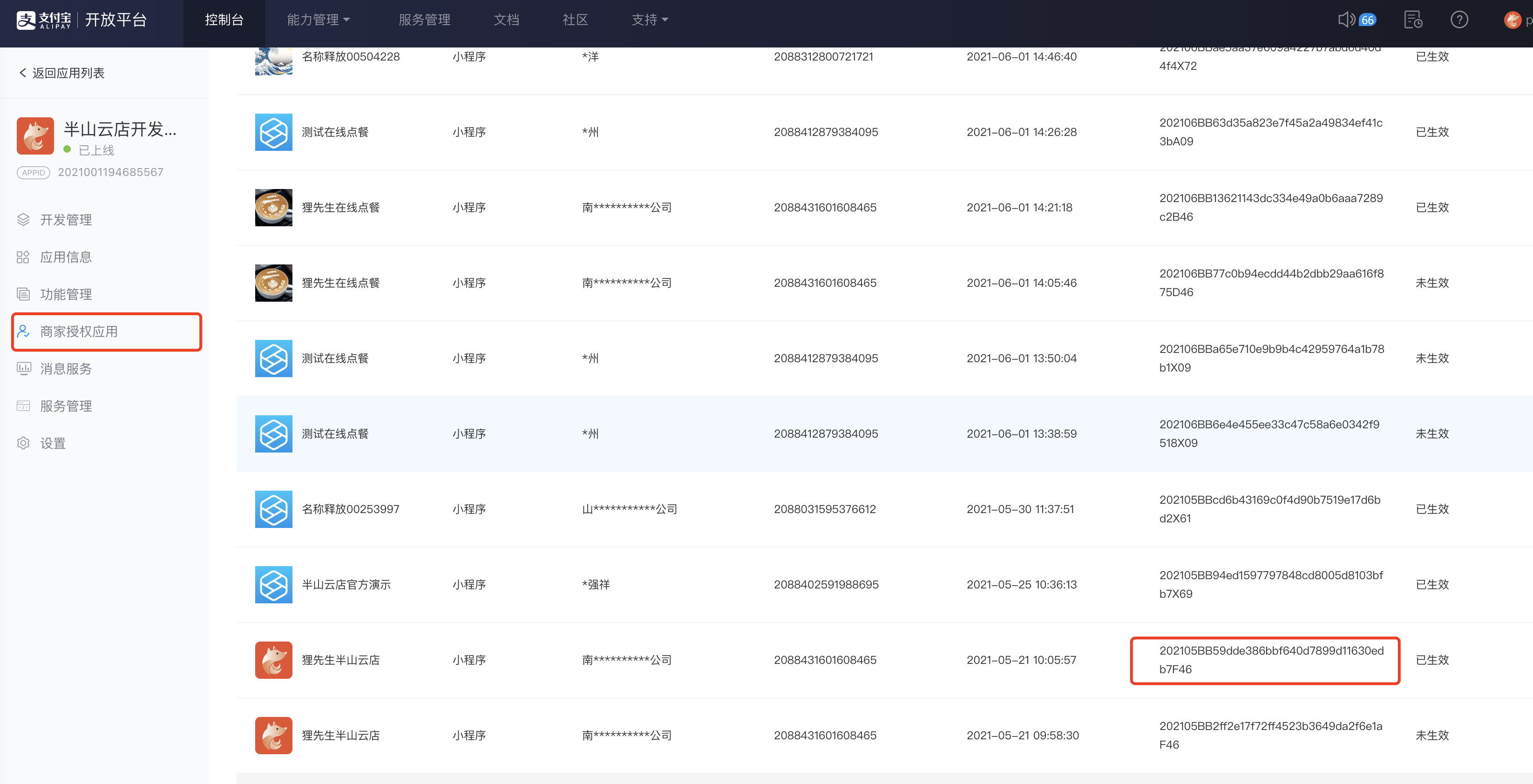Click the document clock icon in header

pos(1413,20)
